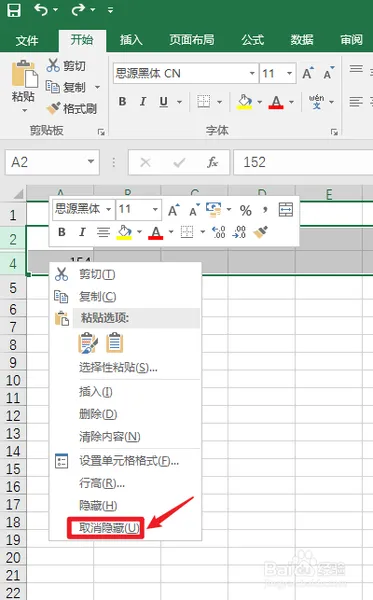
Task: Toggle bold in the ribbon font group
Action: [122, 101]
